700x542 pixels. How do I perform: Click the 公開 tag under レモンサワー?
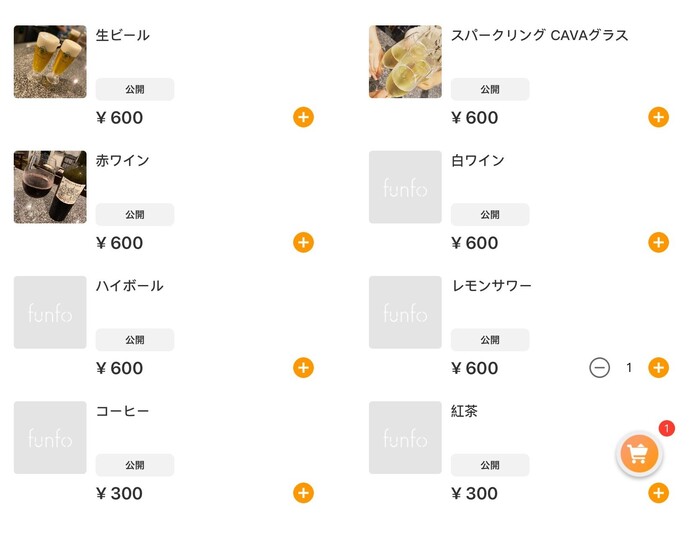tap(490, 340)
